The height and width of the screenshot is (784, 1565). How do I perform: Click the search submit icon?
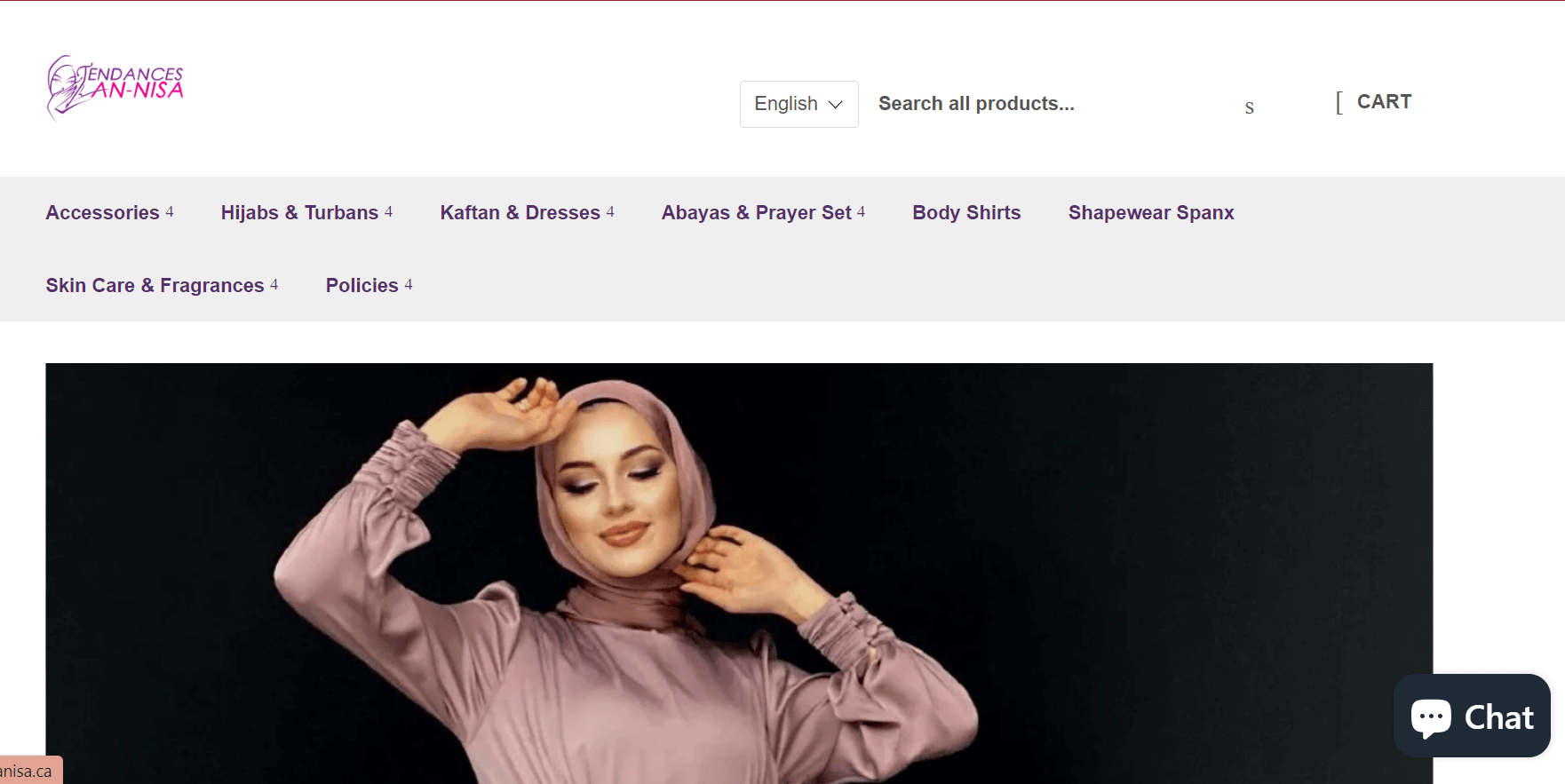pyautogui.click(x=1249, y=107)
